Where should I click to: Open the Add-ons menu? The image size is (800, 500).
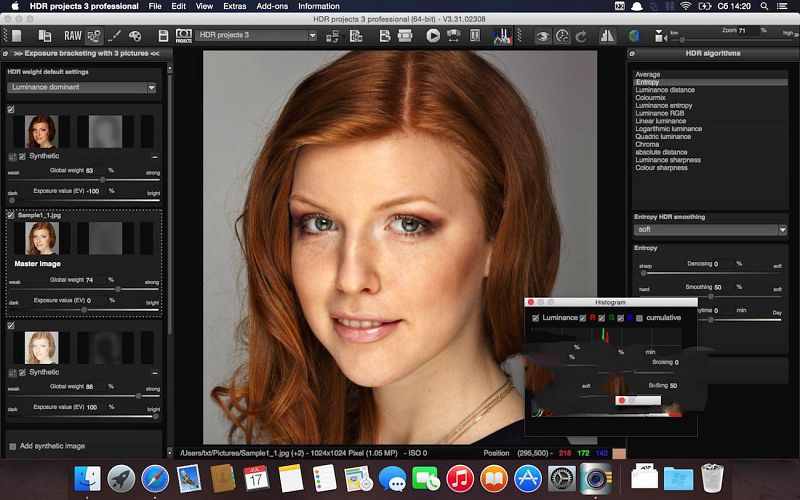coord(273,6)
